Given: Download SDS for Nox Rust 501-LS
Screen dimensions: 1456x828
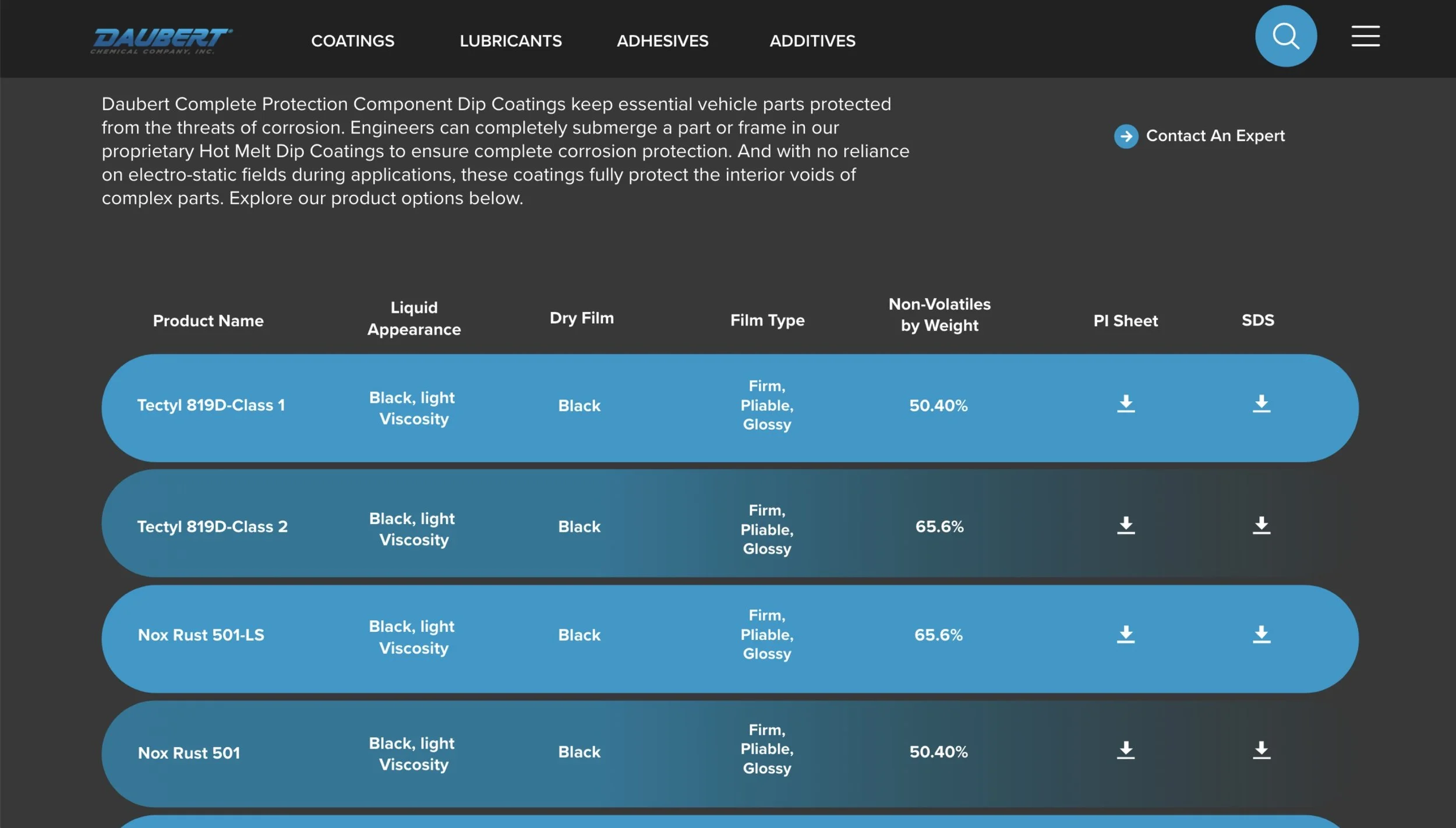Looking at the screenshot, I should tap(1261, 634).
